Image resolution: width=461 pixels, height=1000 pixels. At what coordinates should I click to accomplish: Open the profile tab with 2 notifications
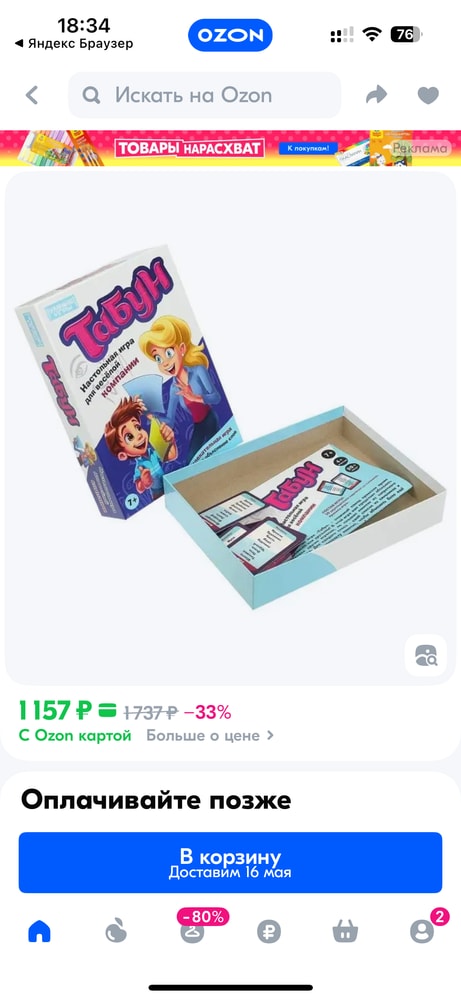coord(421,932)
